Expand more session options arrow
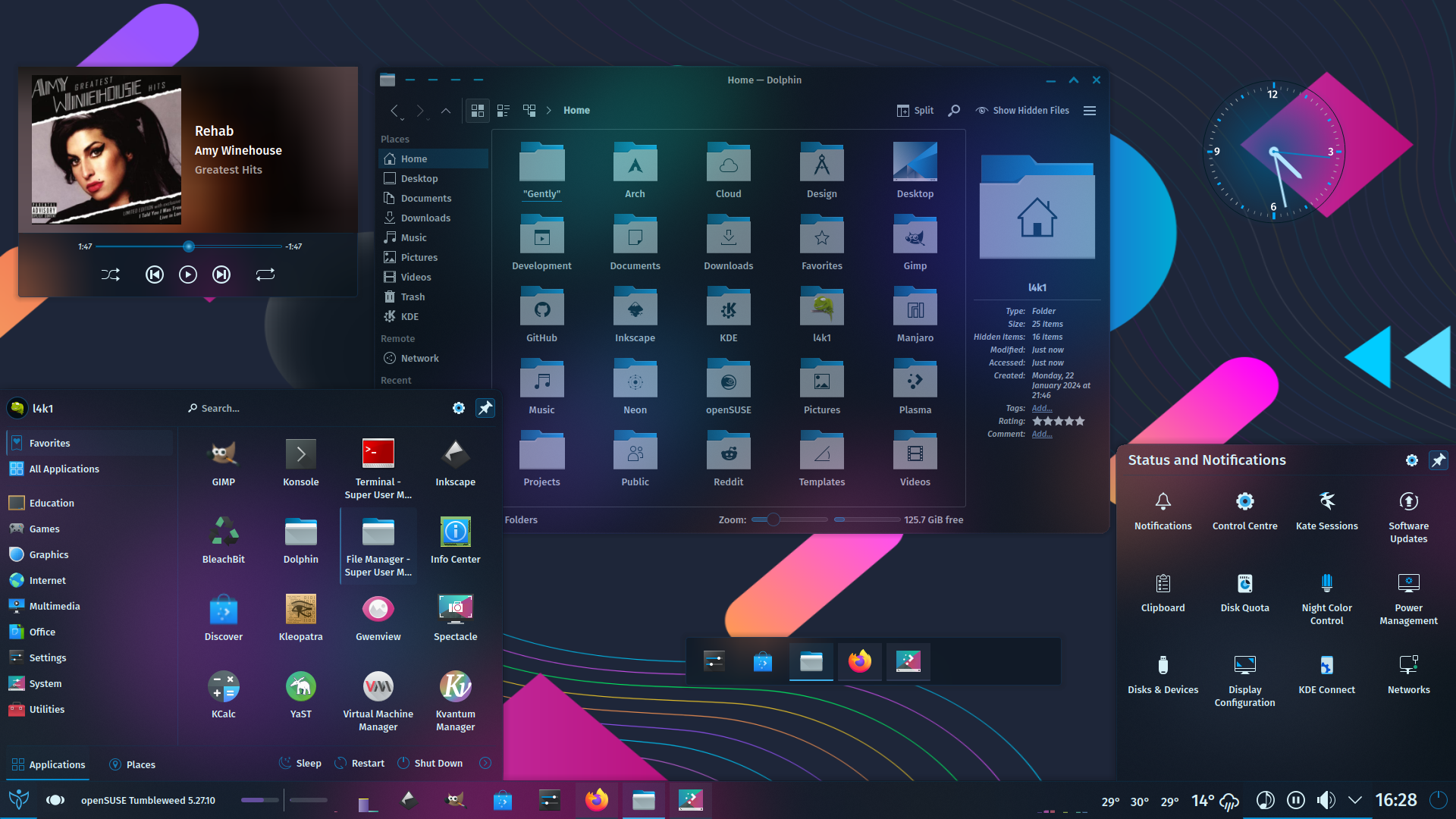The height and width of the screenshot is (819, 1456). point(485,763)
